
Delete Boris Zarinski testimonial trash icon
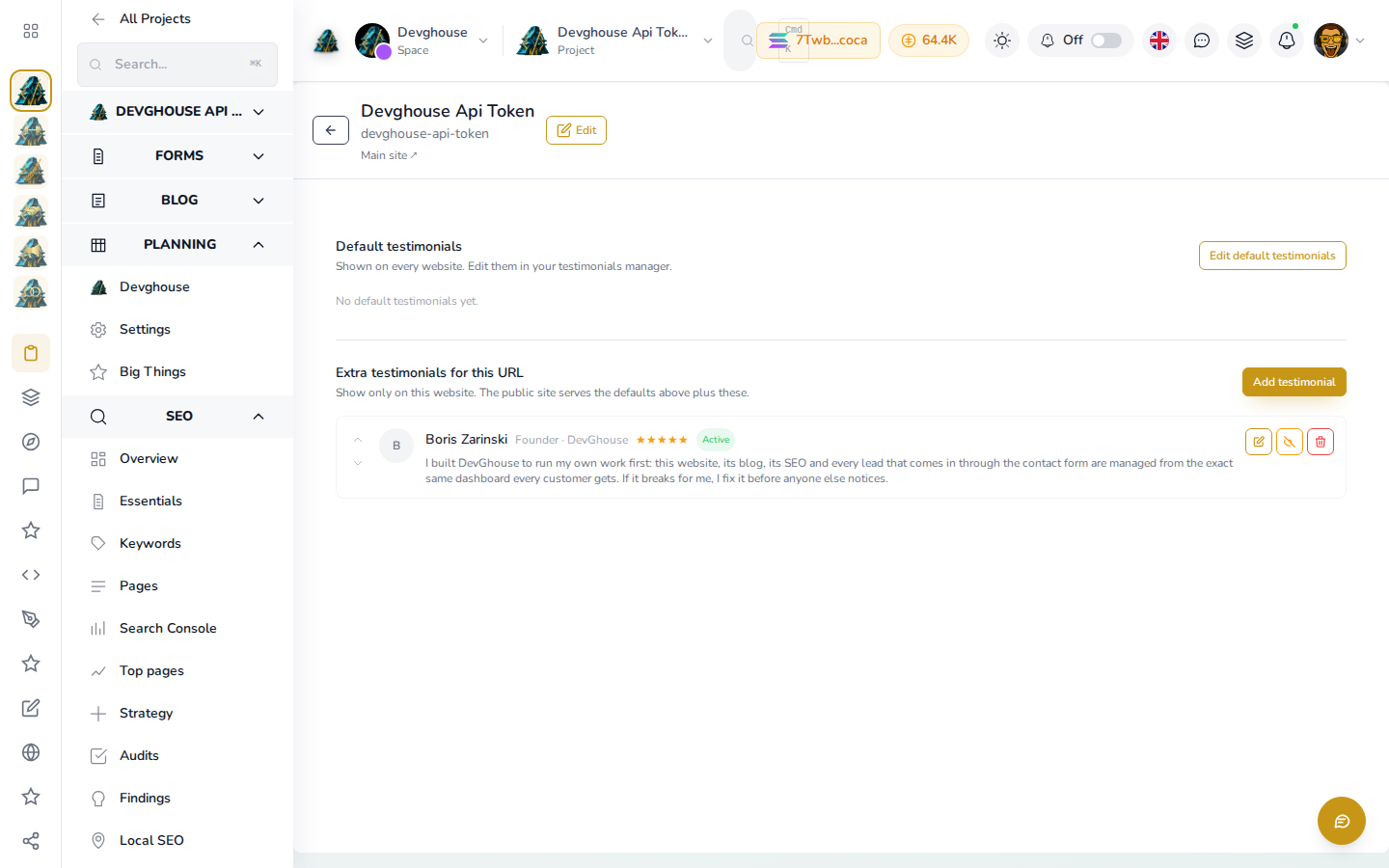[x=1321, y=442]
